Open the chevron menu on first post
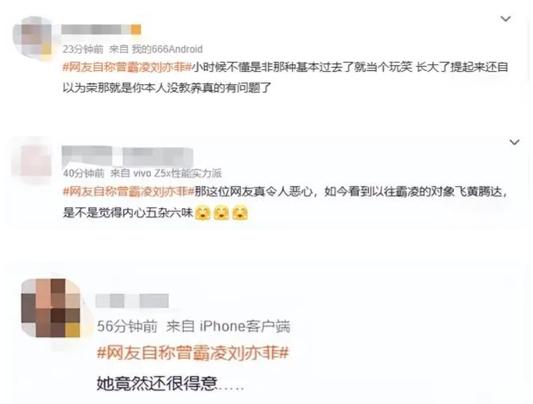The image size is (533, 404). click(506, 19)
